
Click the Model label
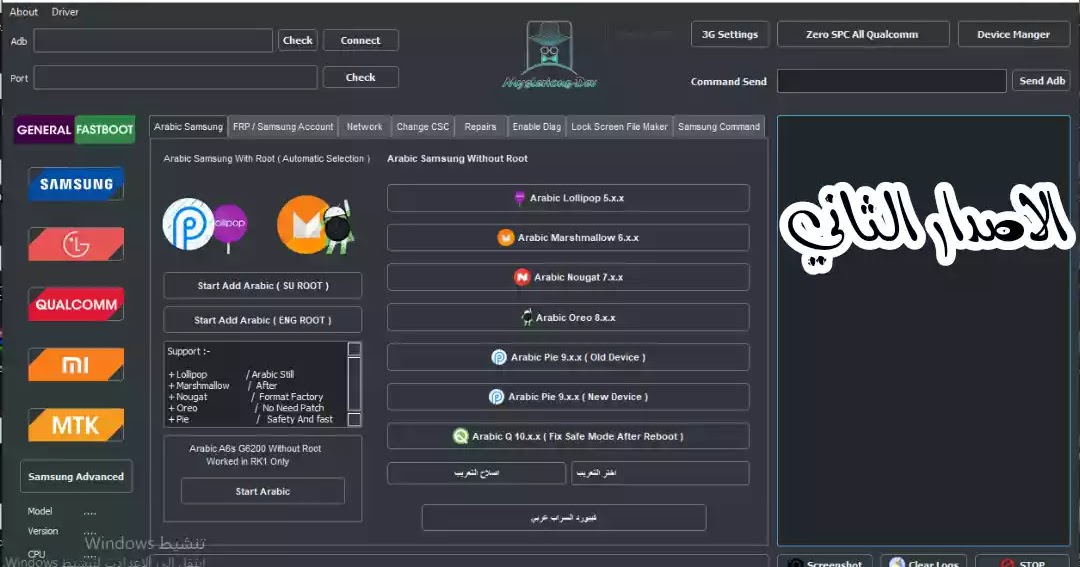[40, 511]
